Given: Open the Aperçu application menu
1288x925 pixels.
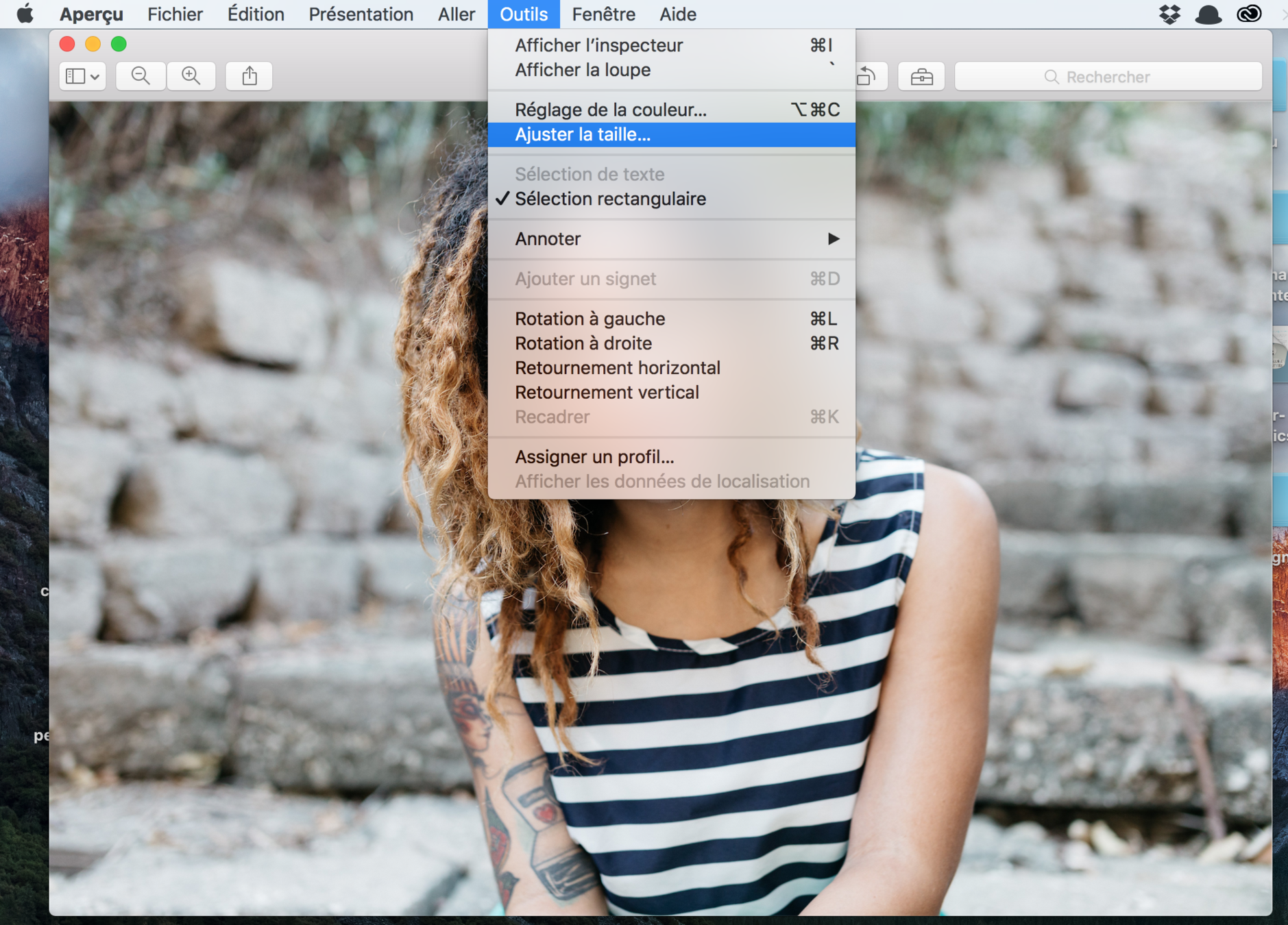Looking at the screenshot, I should pyautogui.click(x=91, y=14).
